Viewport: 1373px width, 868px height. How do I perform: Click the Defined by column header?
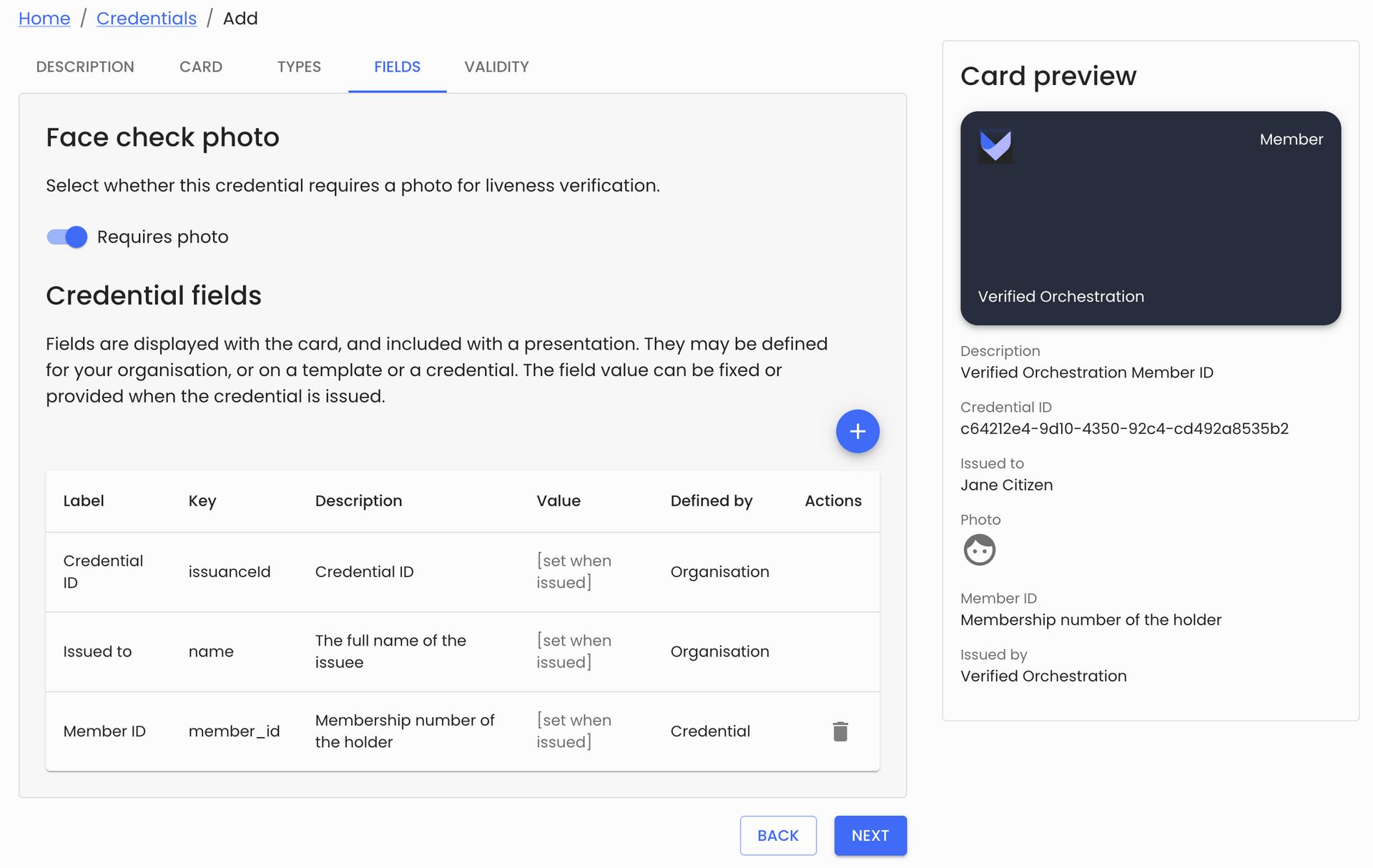(x=711, y=500)
